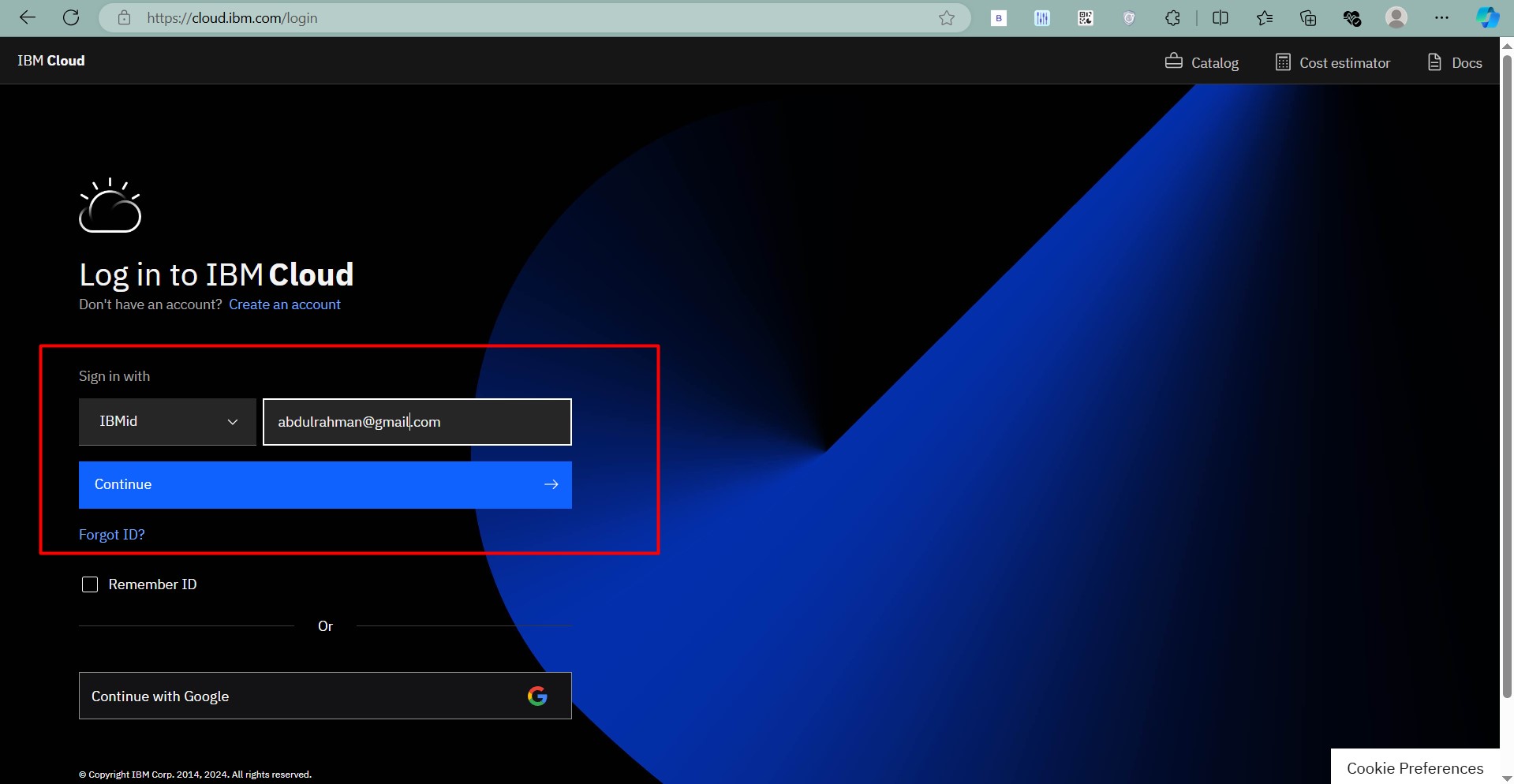Click the scrollbar down arrow
Image resolution: width=1514 pixels, height=784 pixels.
(x=1507, y=777)
